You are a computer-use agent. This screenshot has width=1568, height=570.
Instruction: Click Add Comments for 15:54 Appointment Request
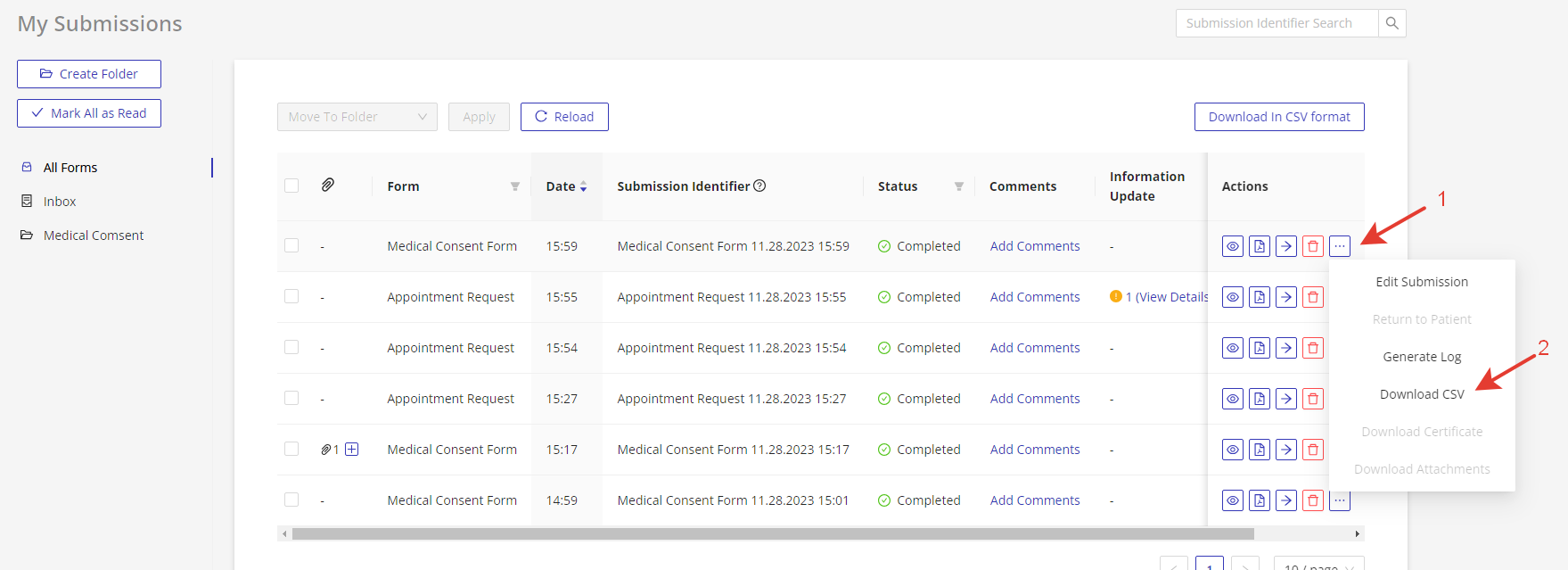click(x=1034, y=348)
